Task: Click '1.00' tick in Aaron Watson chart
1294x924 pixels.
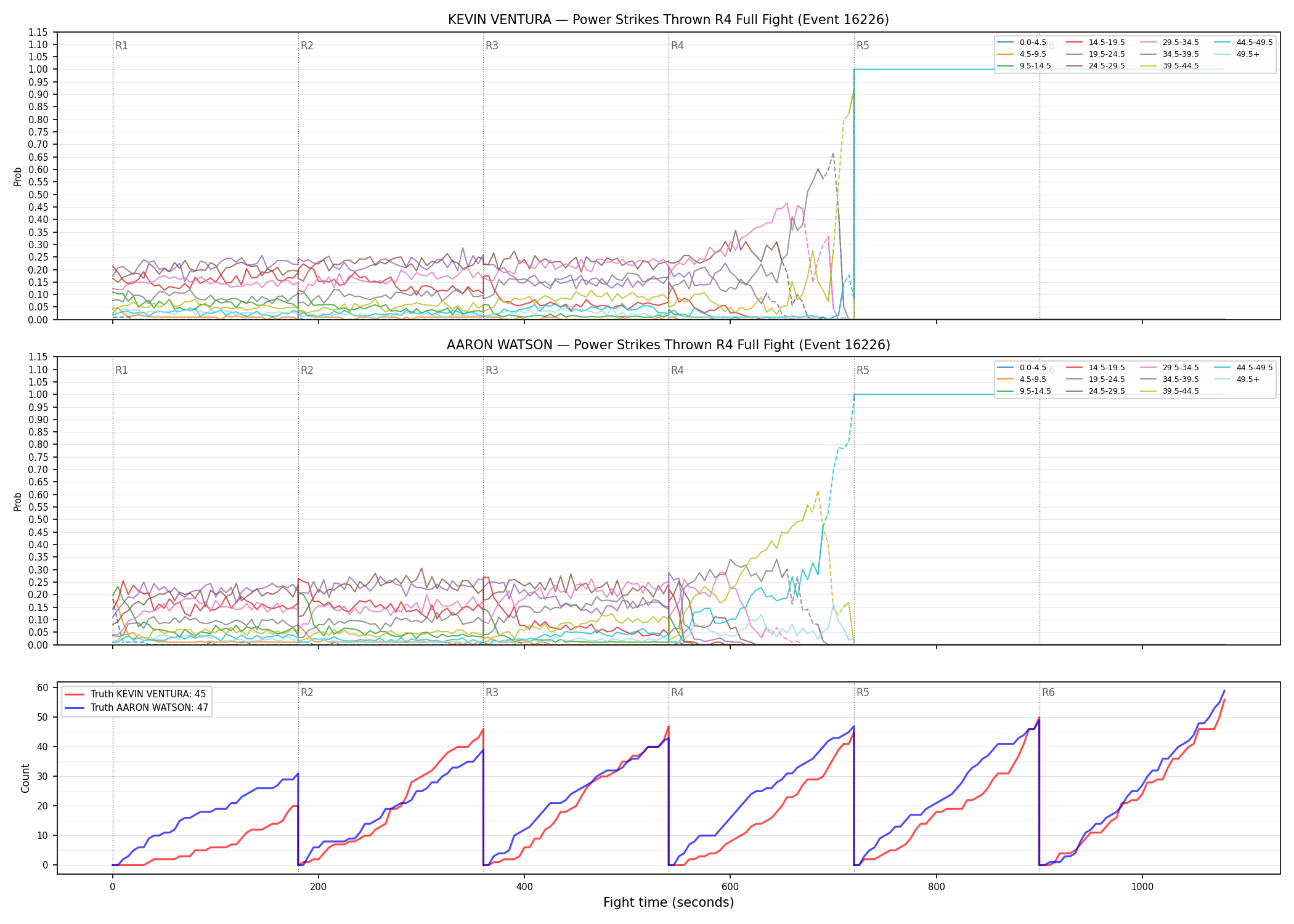Action: pyautogui.click(x=38, y=395)
